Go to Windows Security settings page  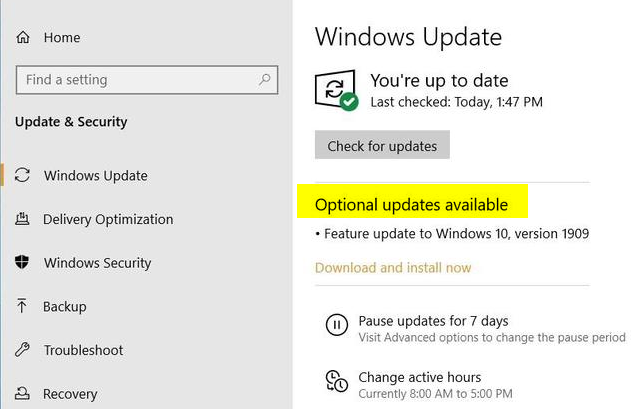click(x=98, y=263)
